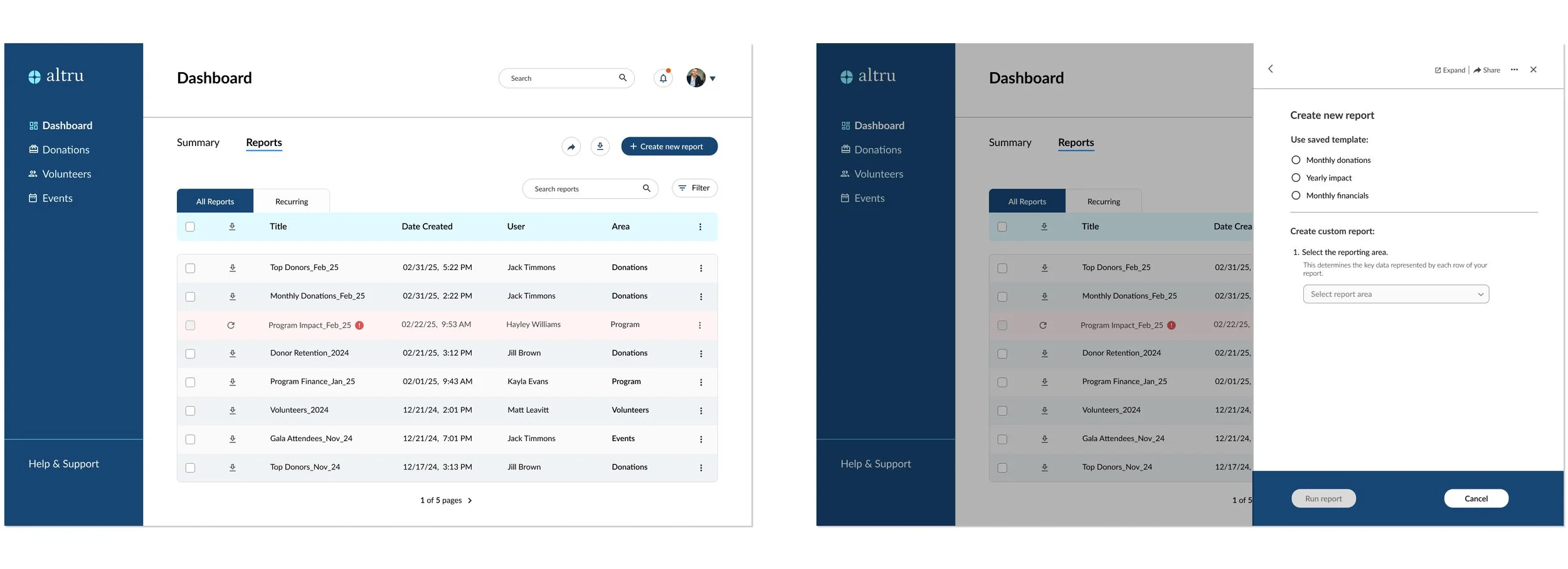Click the search magnifier in top search bar
Image resolution: width=1568 pixels, height=569 pixels.
click(x=623, y=78)
